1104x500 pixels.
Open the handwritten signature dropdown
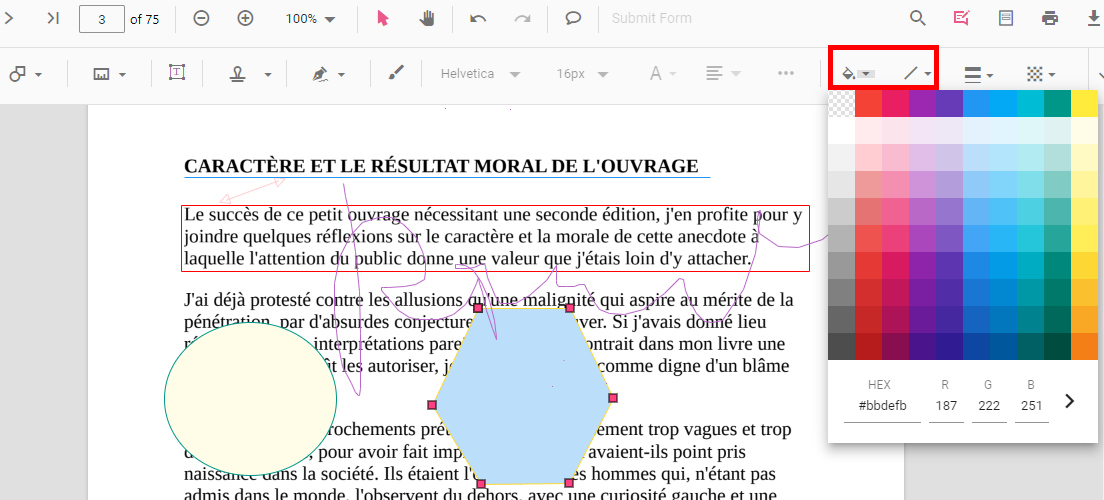(x=328, y=73)
